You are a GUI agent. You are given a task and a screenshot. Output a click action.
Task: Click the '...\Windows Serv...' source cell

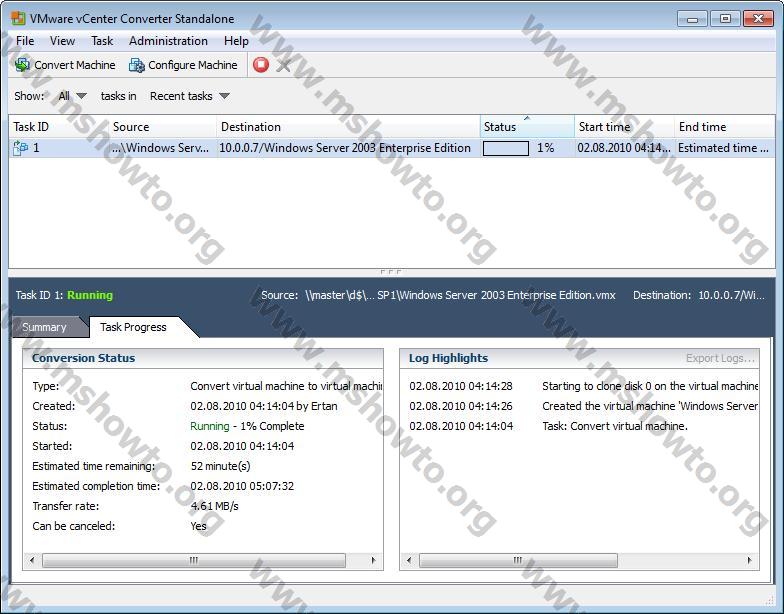pyautogui.click(x=160, y=148)
